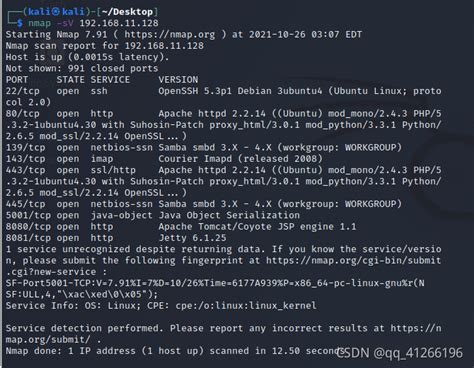Click the 192.168.11.128 target on the command line
This screenshot has width=474, height=368.
119,23
